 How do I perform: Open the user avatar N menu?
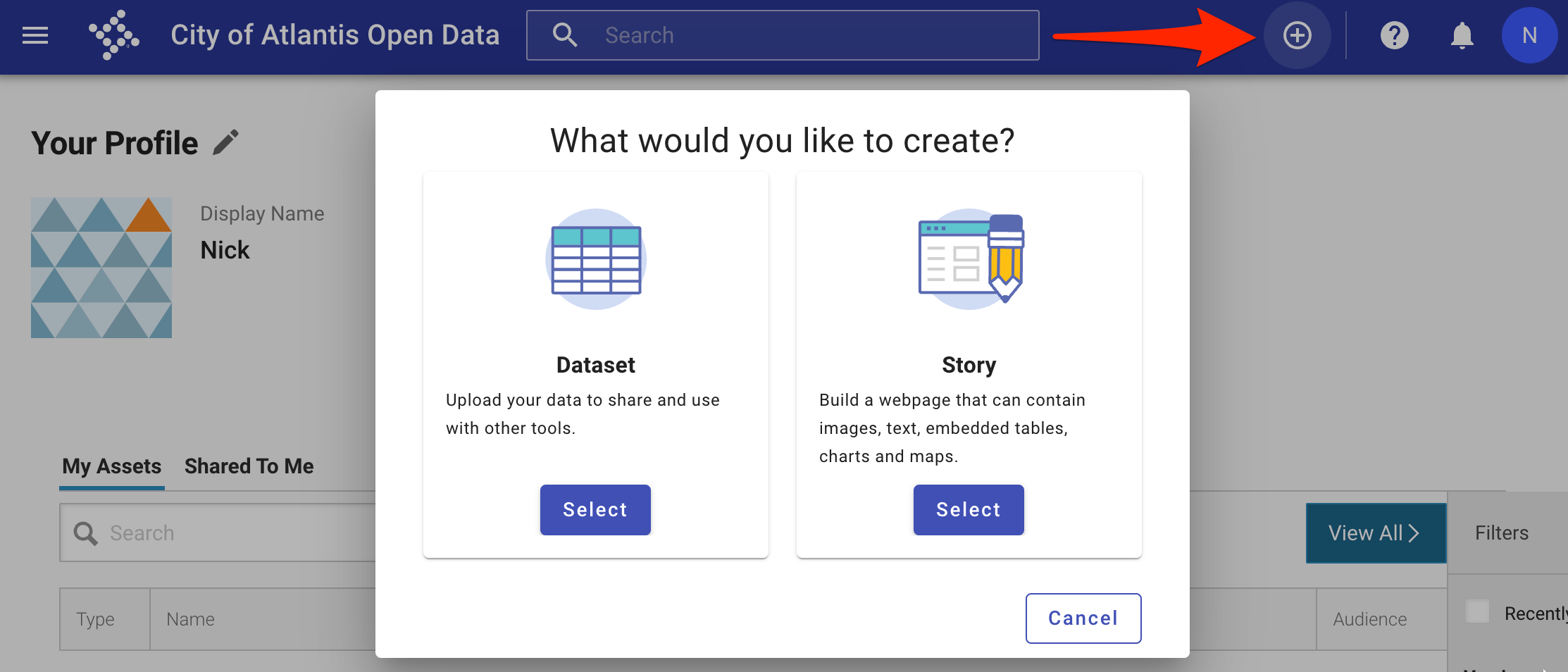tap(1529, 35)
